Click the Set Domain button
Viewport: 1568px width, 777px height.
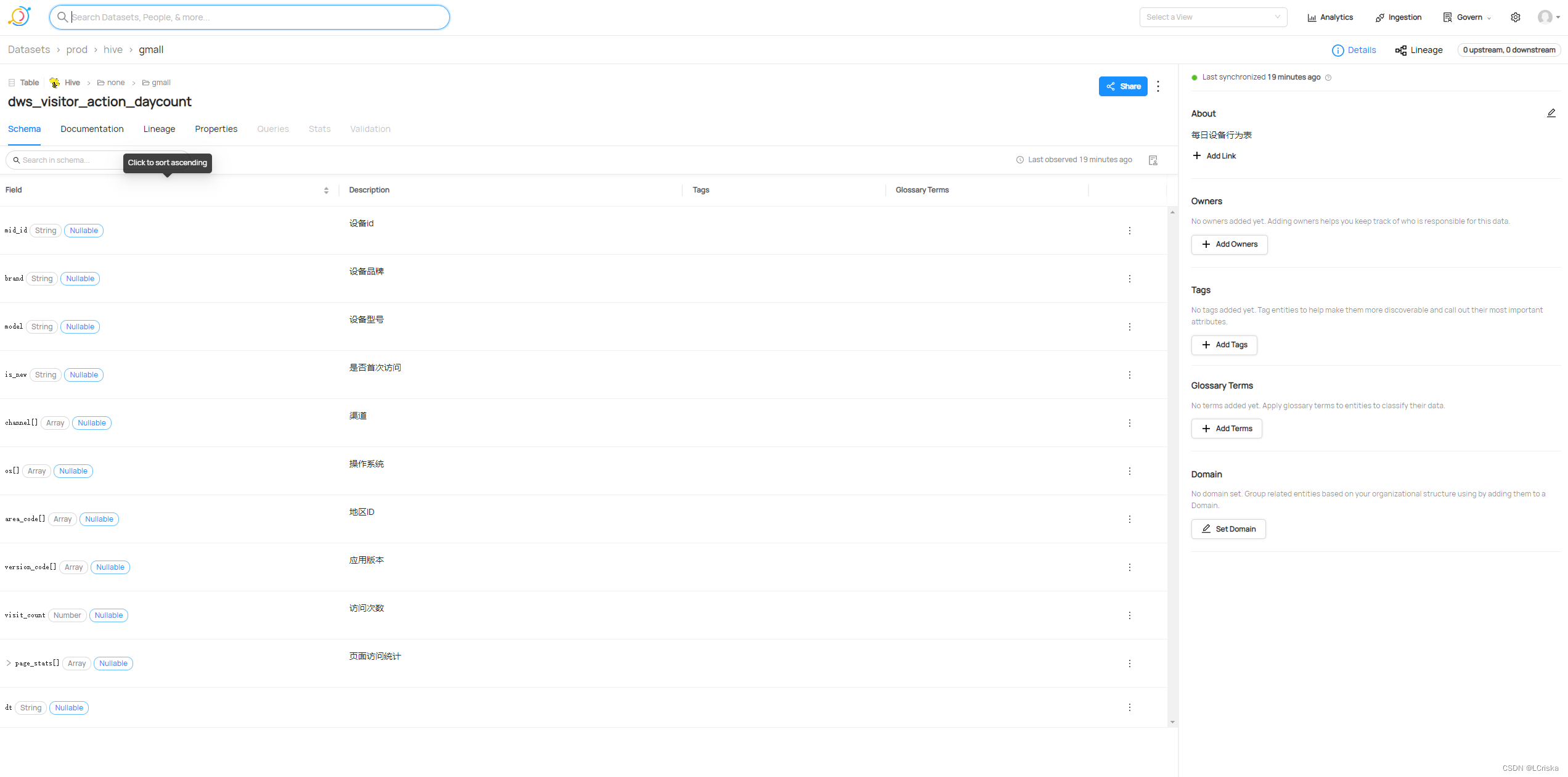tap(1228, 529)
